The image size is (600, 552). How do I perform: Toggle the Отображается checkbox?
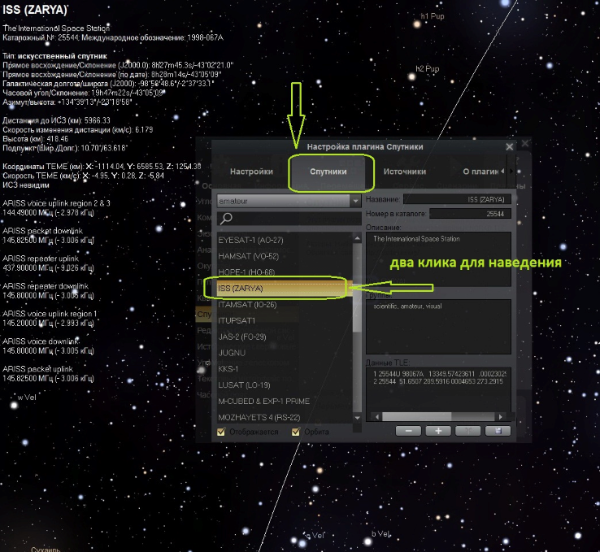tap(221, 432)
